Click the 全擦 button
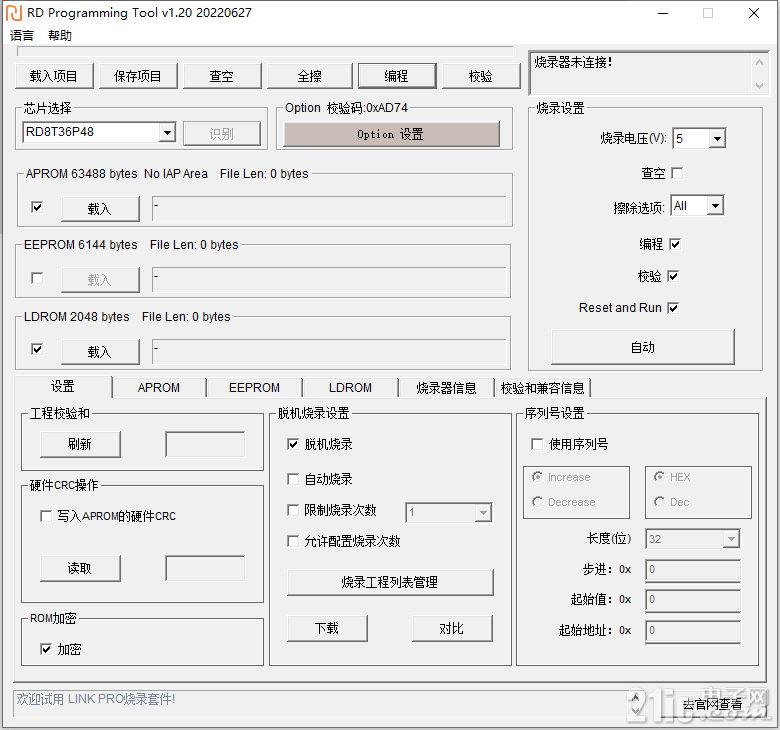Screen dimensions: 780x730 click(309, 76)
